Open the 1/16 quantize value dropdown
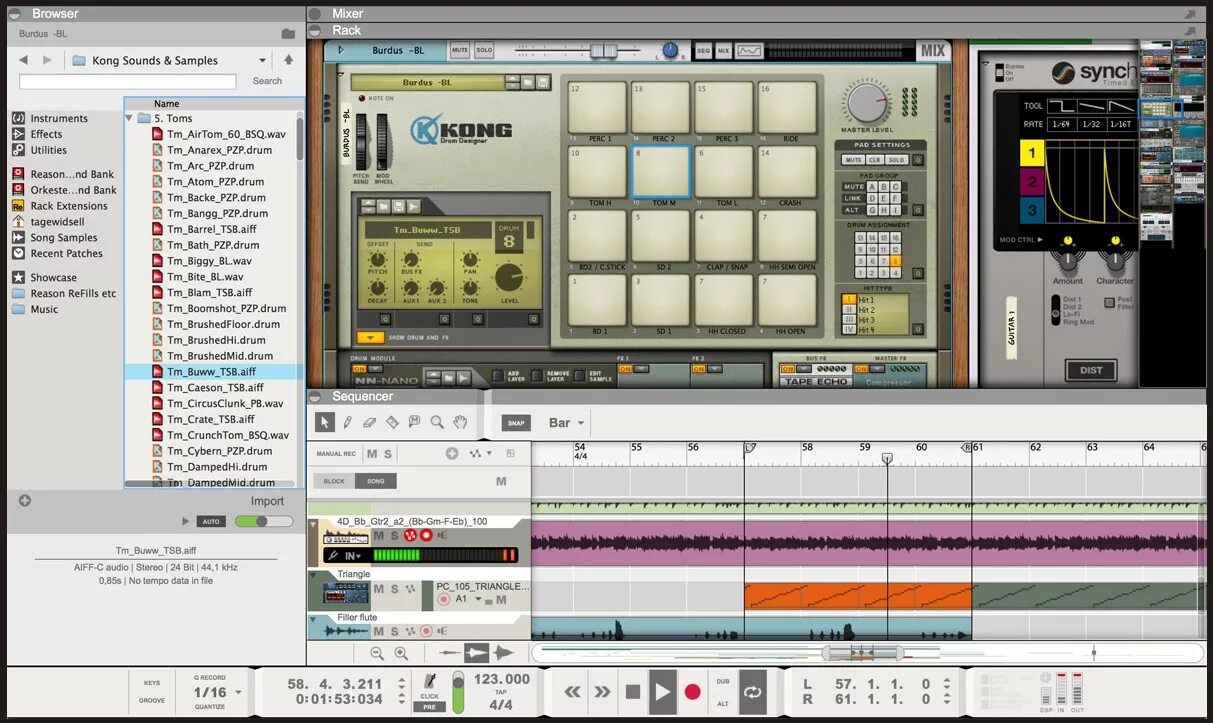Image resolution: width=1213 pixels, height=723 pixels. tap(237, 692)
